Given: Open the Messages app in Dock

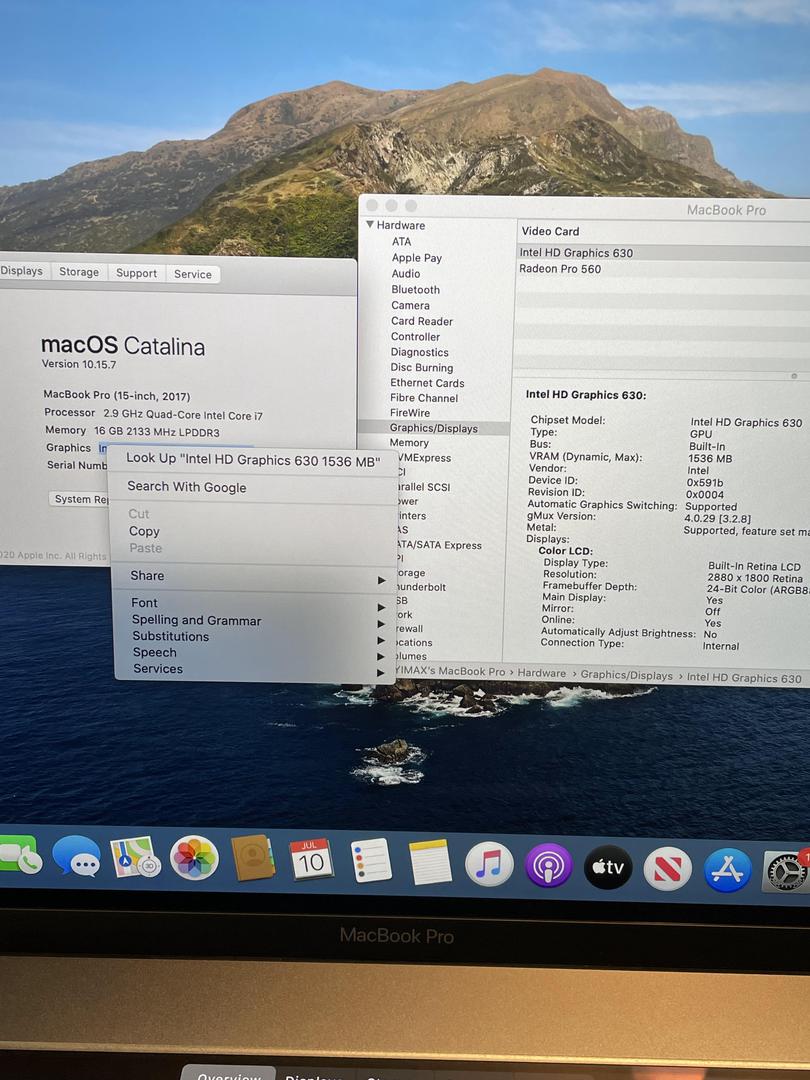Looking at the screenshot, I should (76, 855).
